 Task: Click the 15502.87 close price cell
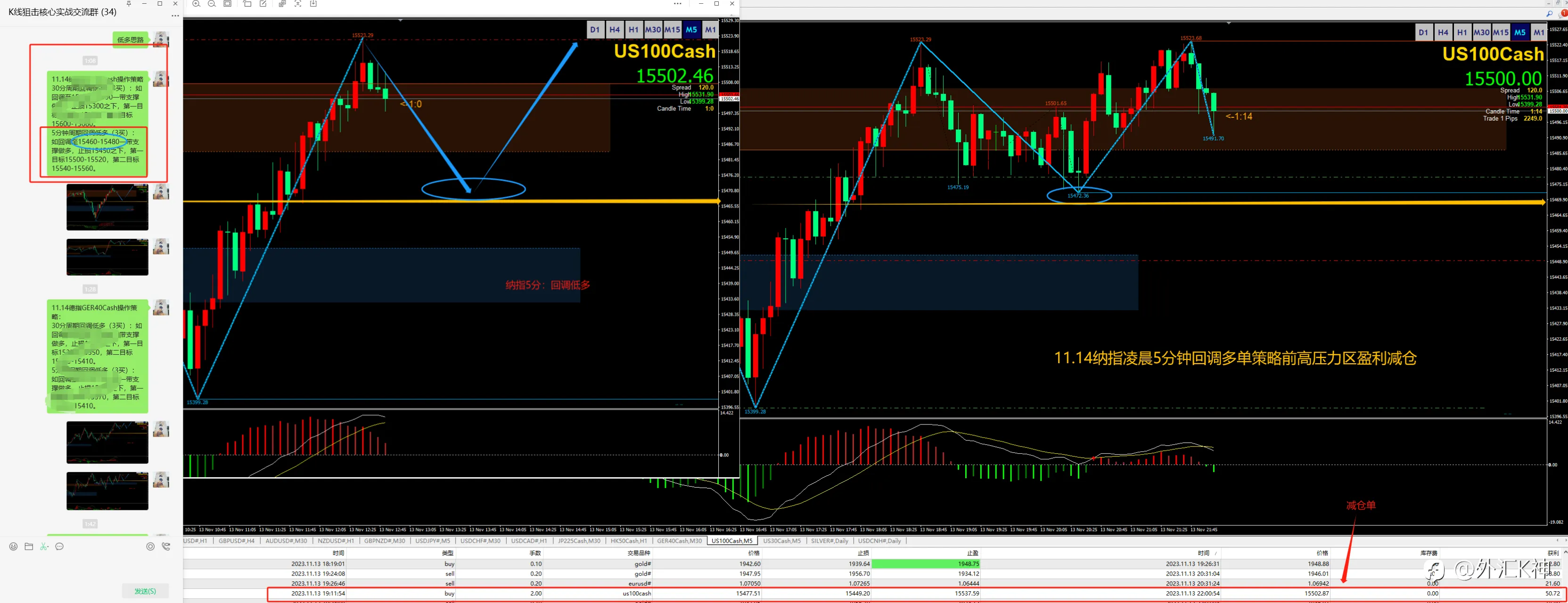coord(1317,593)
